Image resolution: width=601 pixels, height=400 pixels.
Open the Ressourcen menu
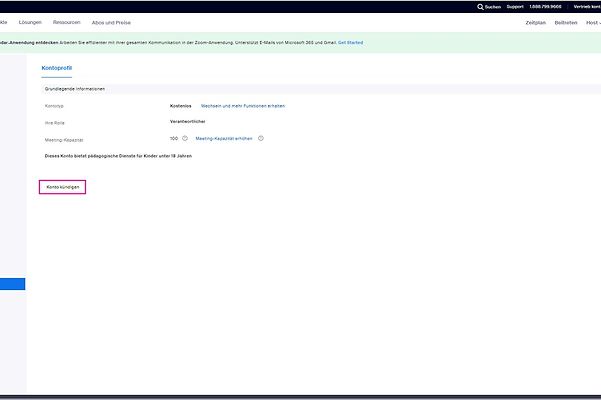click(x=67, y=22)
